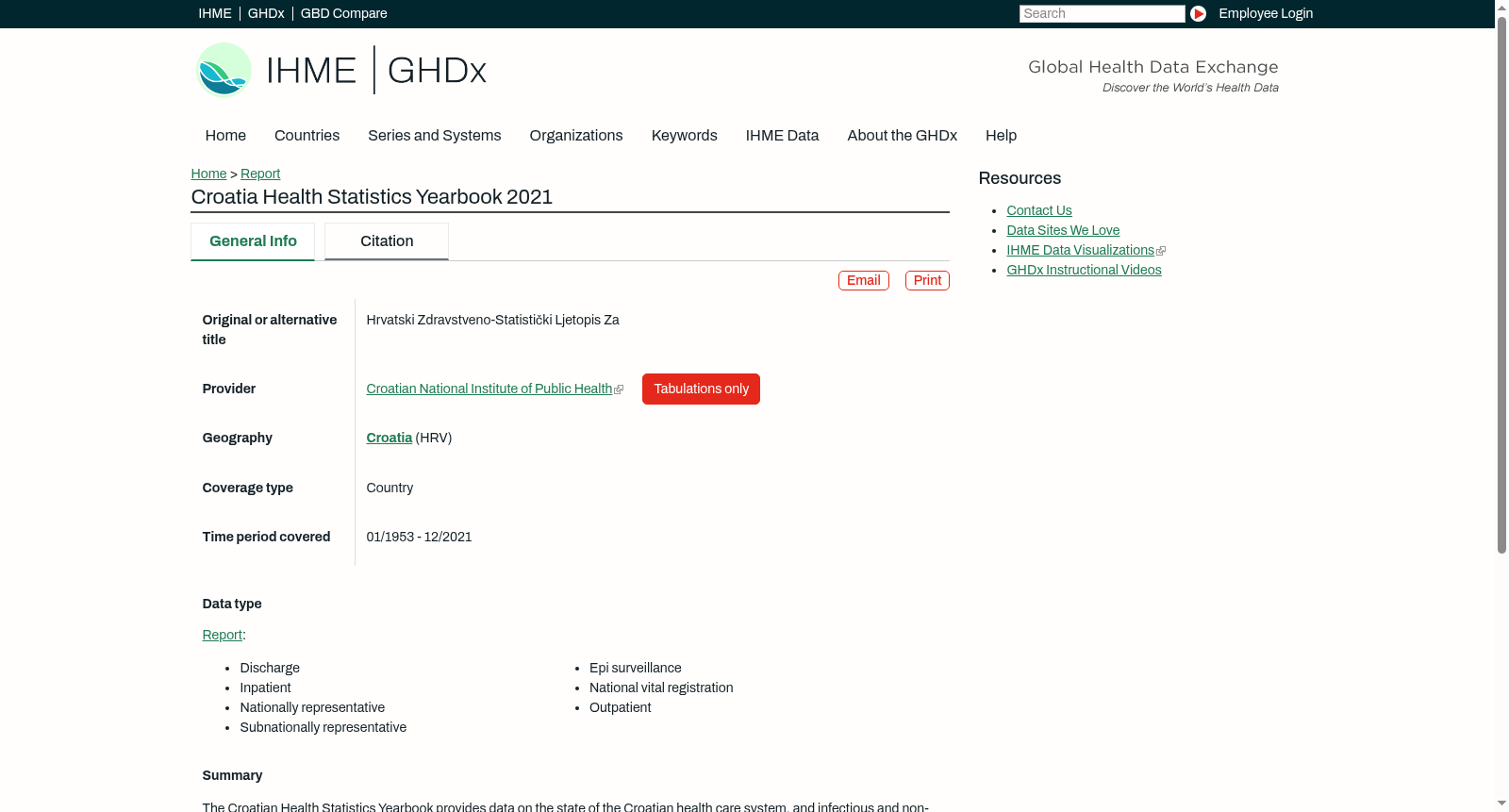Click the GHDx wordmark logo

click(437, 71)
